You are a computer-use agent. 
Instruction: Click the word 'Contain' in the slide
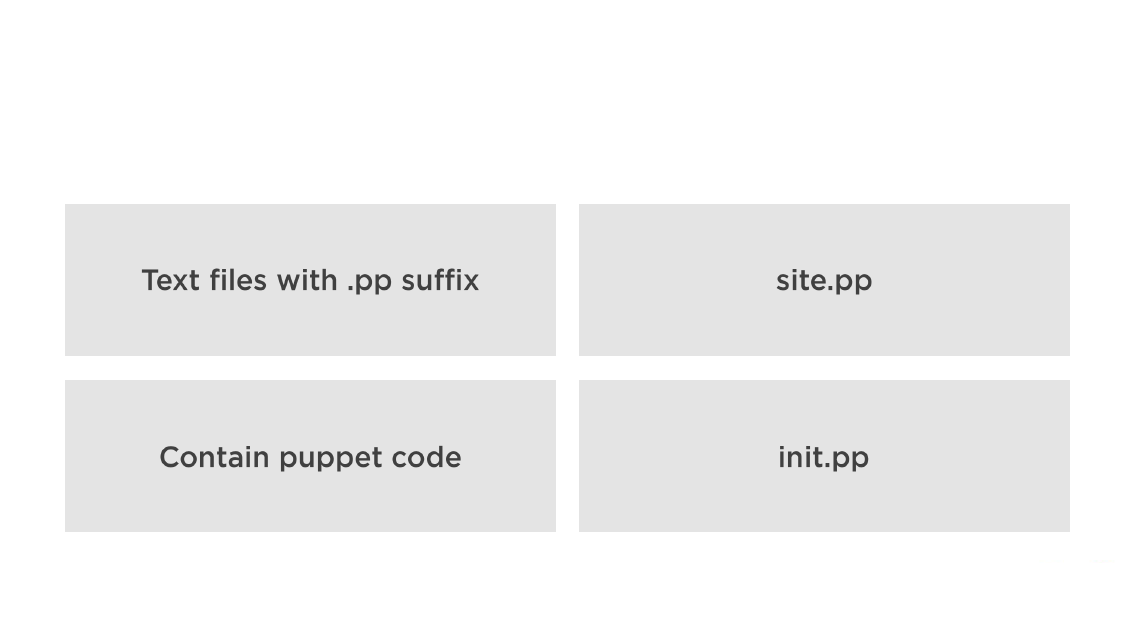(214, 457)
